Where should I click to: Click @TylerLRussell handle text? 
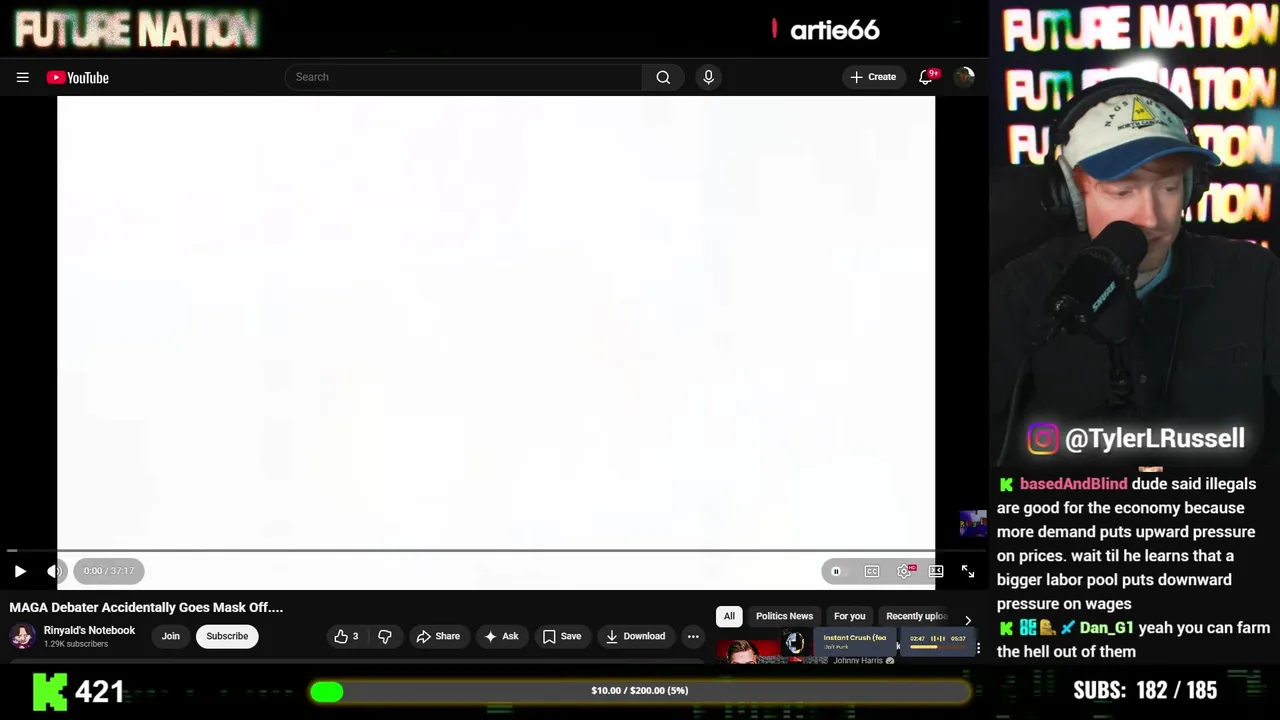click(1155, 438)
